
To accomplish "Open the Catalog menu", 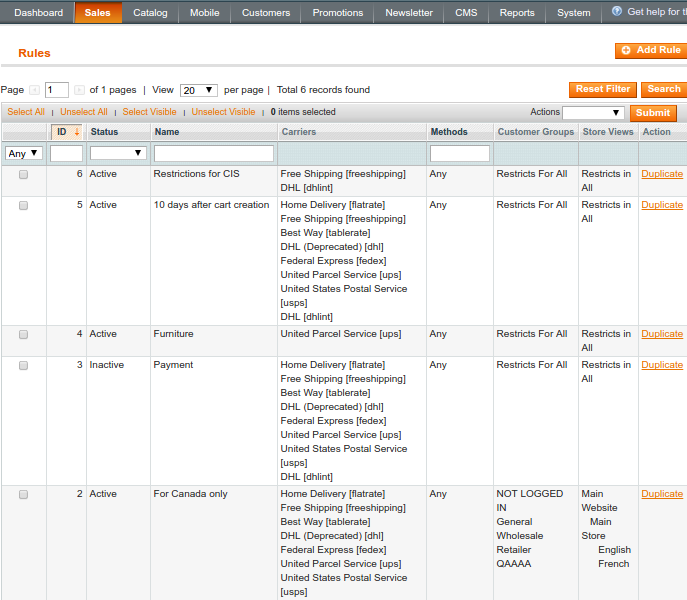I will (x=150, y=13).
